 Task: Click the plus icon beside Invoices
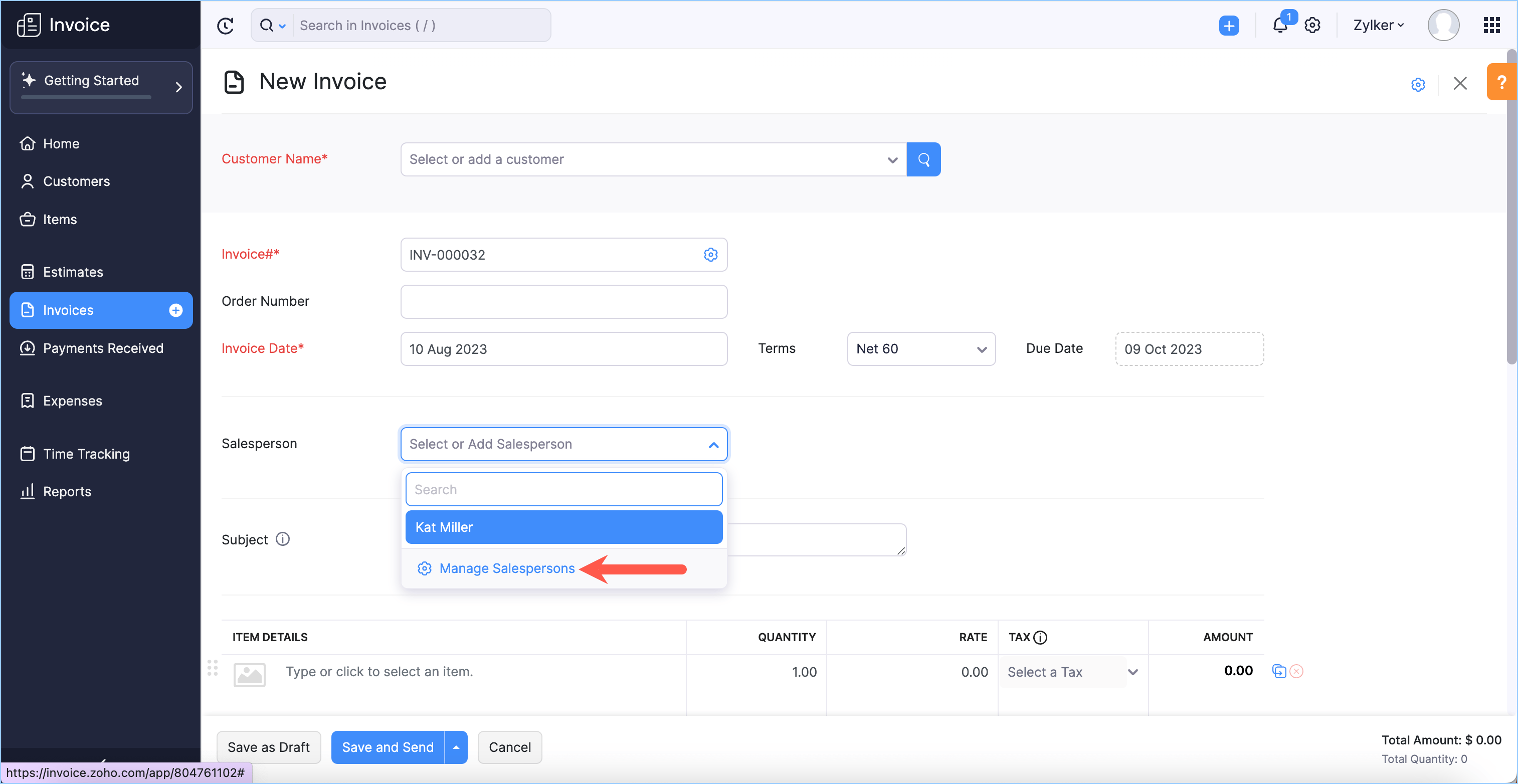(x=175, y=310)
